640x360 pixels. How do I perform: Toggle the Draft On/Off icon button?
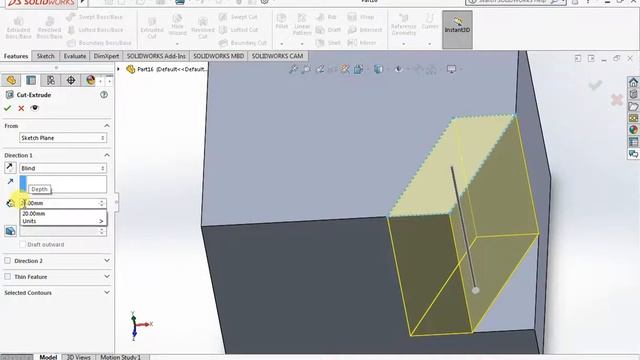pos(10,231)
